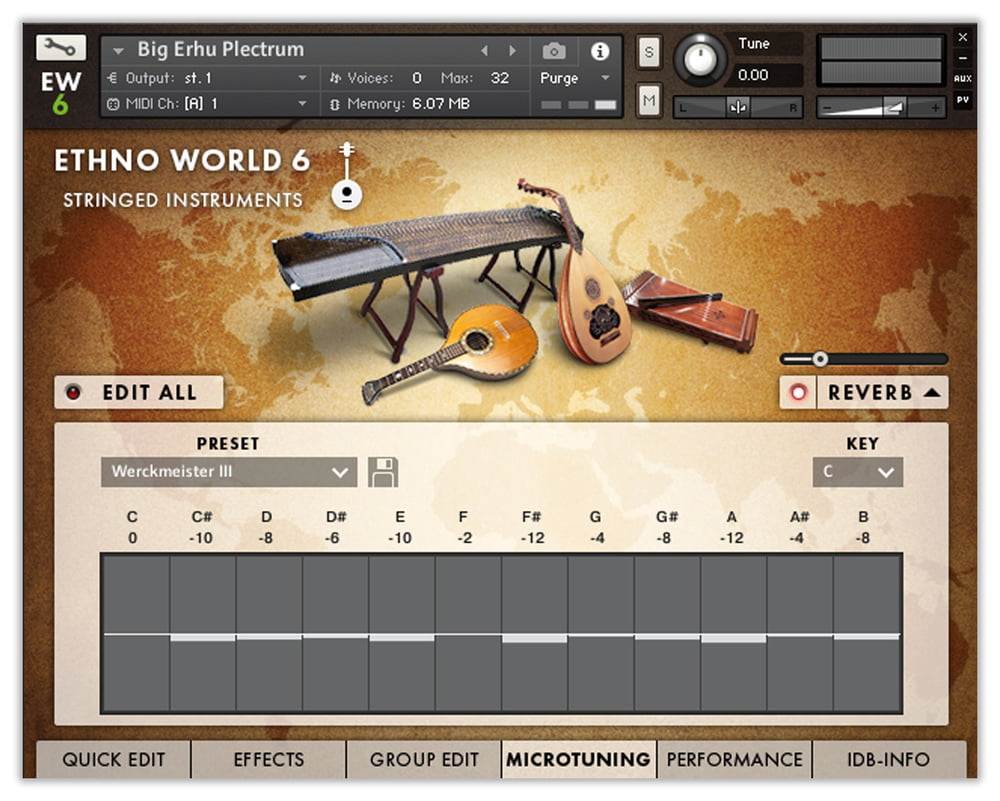Click the D# note tuning bar
Screen dimensions: 1000x801
(x=335, y=633)
